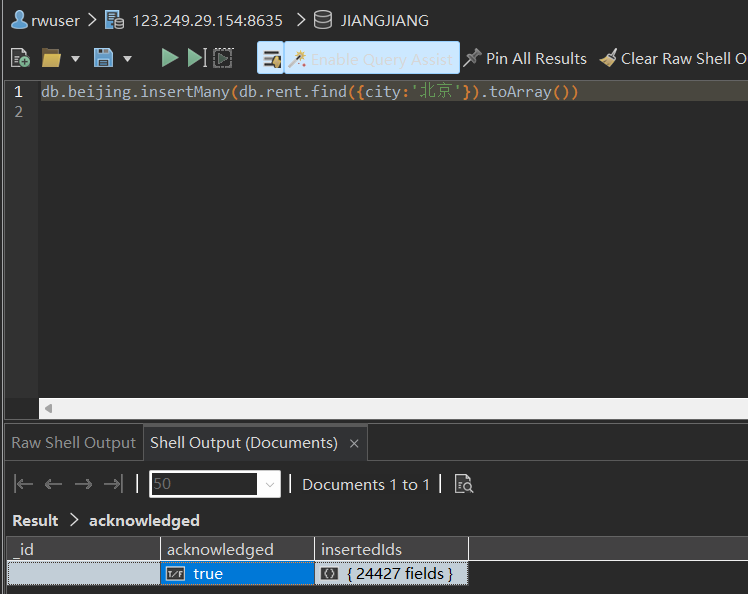Click the editor horizontal scrollbar left arrow
This screenshot has height=594, width=748.
coord(48,408)
